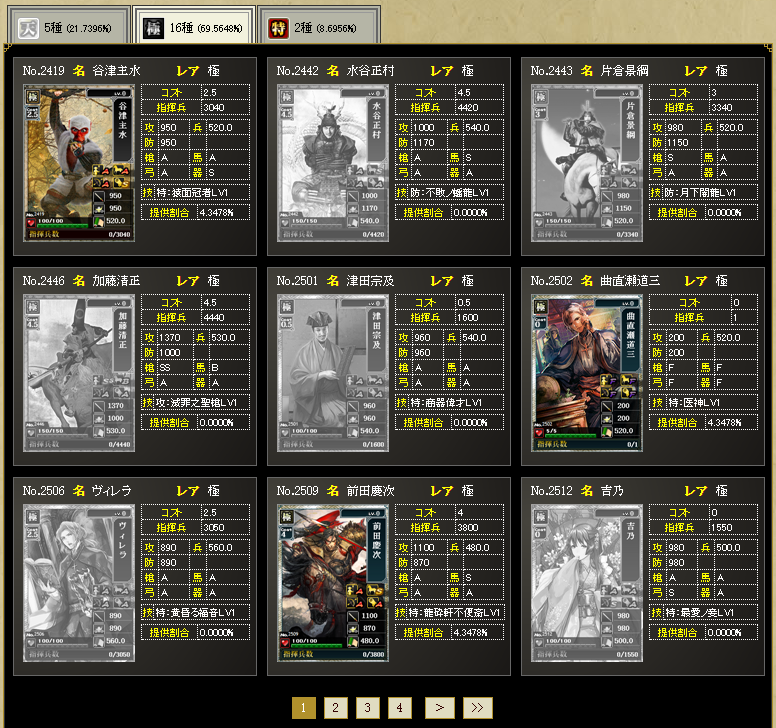
Task: Go to page 2
Action: [x=336, y=708]
